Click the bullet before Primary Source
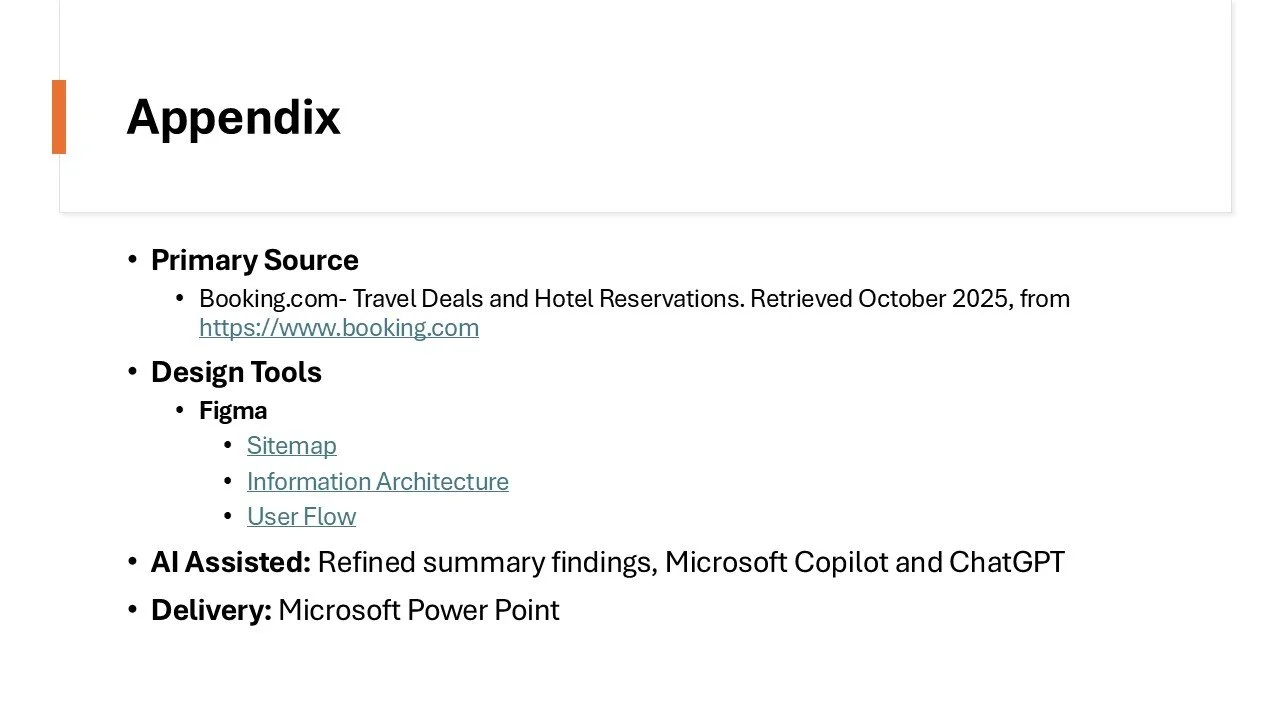Viewport: 1280px width, 720px height. coord(132,260)
